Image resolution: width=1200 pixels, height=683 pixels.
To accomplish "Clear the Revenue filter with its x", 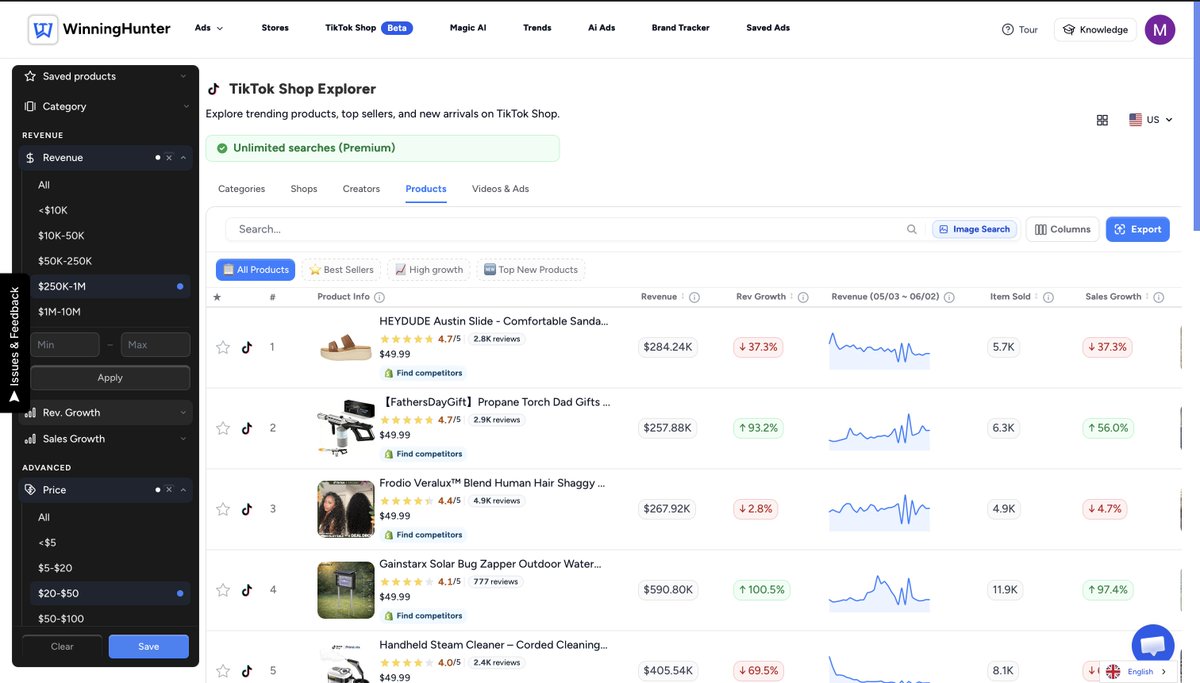I will tap(169, 158).
